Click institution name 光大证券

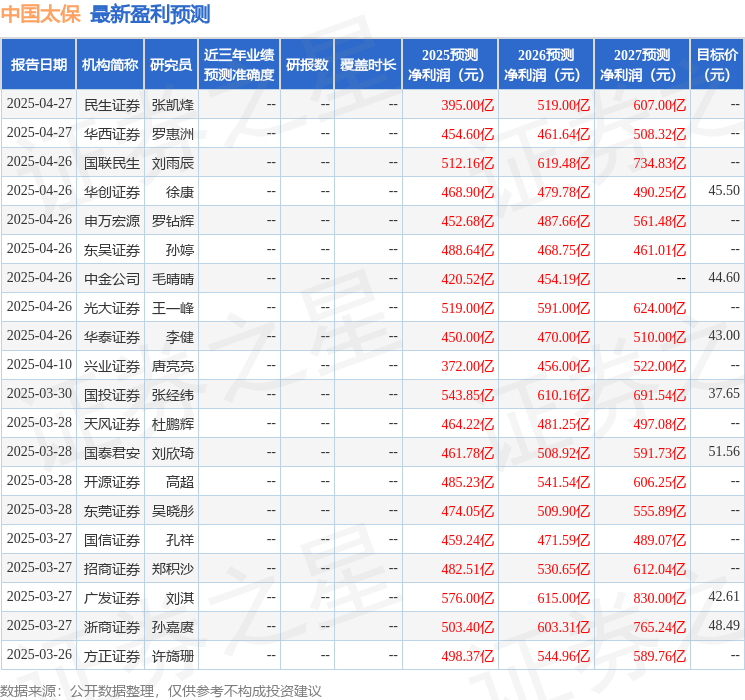point(112,308)
